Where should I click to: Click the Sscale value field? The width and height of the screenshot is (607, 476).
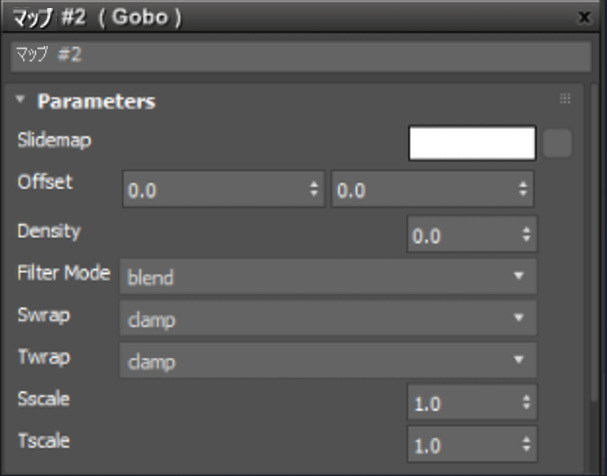pos(462,403)
